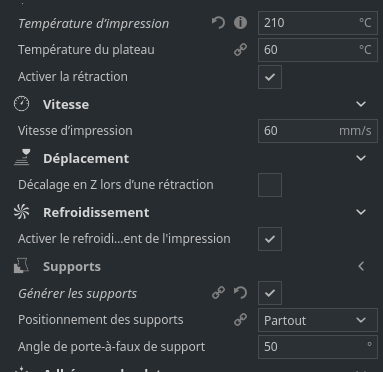Click the Refroidissement fan icon
Viewport: 383px width, 372px height.
tap(22, 212)
